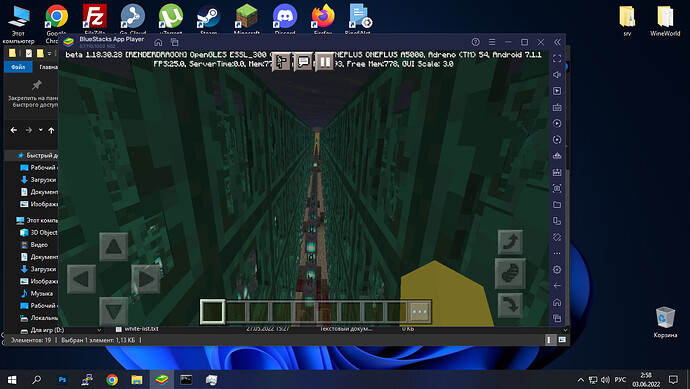Open the BlueStacks hamburger menu
Screen dimensions: 690x389
coord(492,42)
